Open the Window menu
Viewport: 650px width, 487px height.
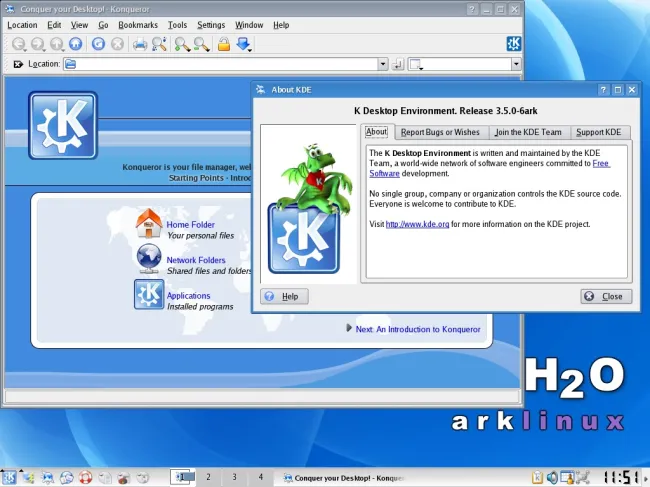(249, 25)
